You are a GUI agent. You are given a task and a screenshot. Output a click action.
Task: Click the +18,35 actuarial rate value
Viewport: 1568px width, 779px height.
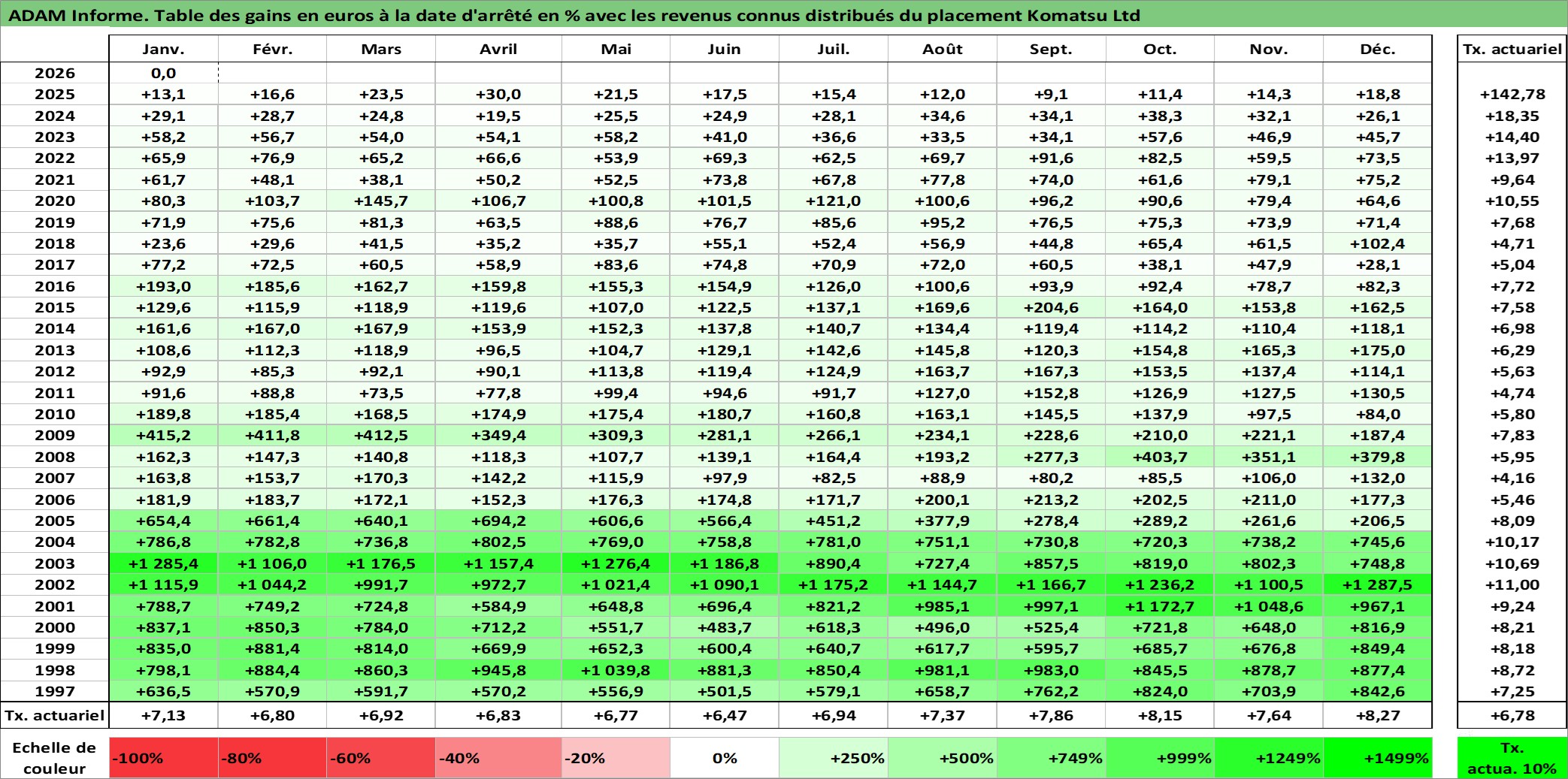1512,116
